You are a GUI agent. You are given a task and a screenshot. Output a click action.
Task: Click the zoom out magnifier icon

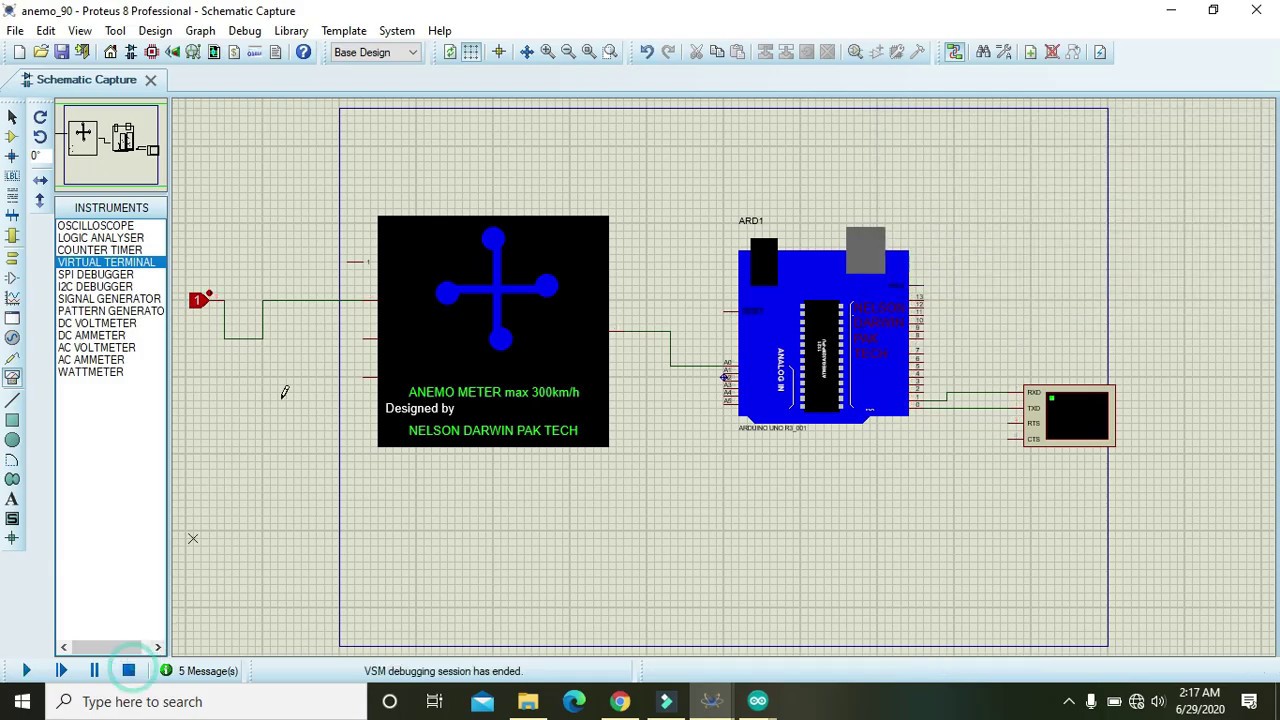(568, 52)
